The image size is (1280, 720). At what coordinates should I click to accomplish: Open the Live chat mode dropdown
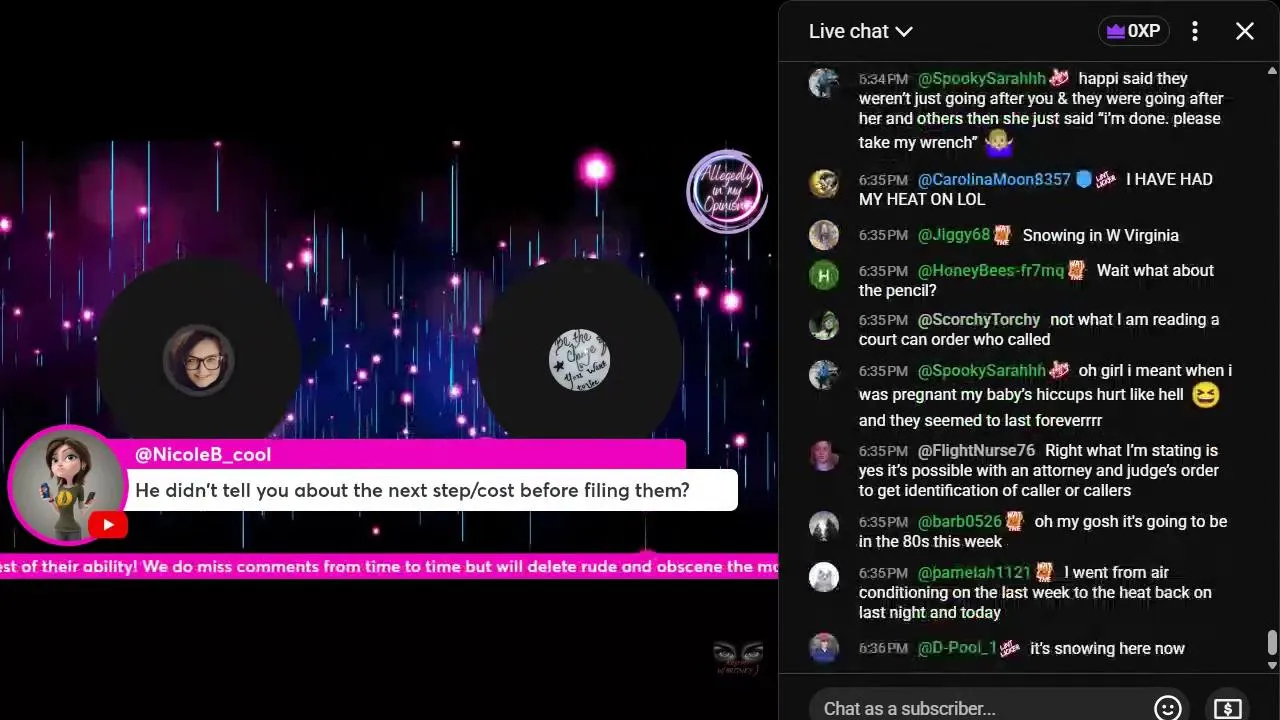click(860, 31)
